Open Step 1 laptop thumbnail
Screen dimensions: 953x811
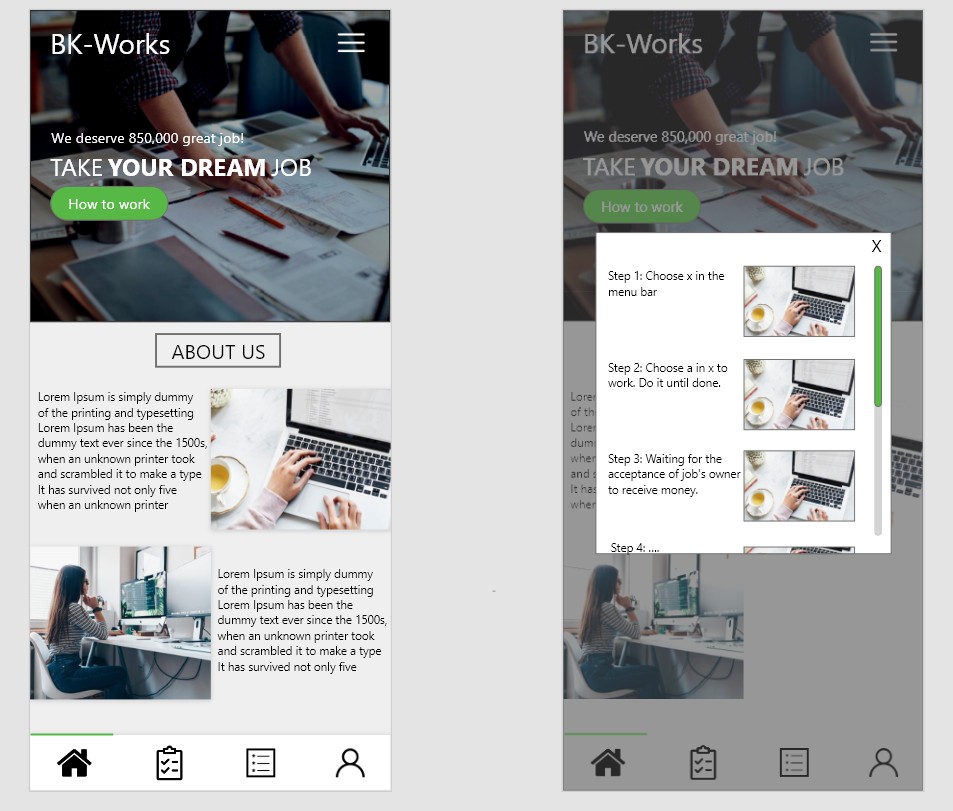coord(799,301)
